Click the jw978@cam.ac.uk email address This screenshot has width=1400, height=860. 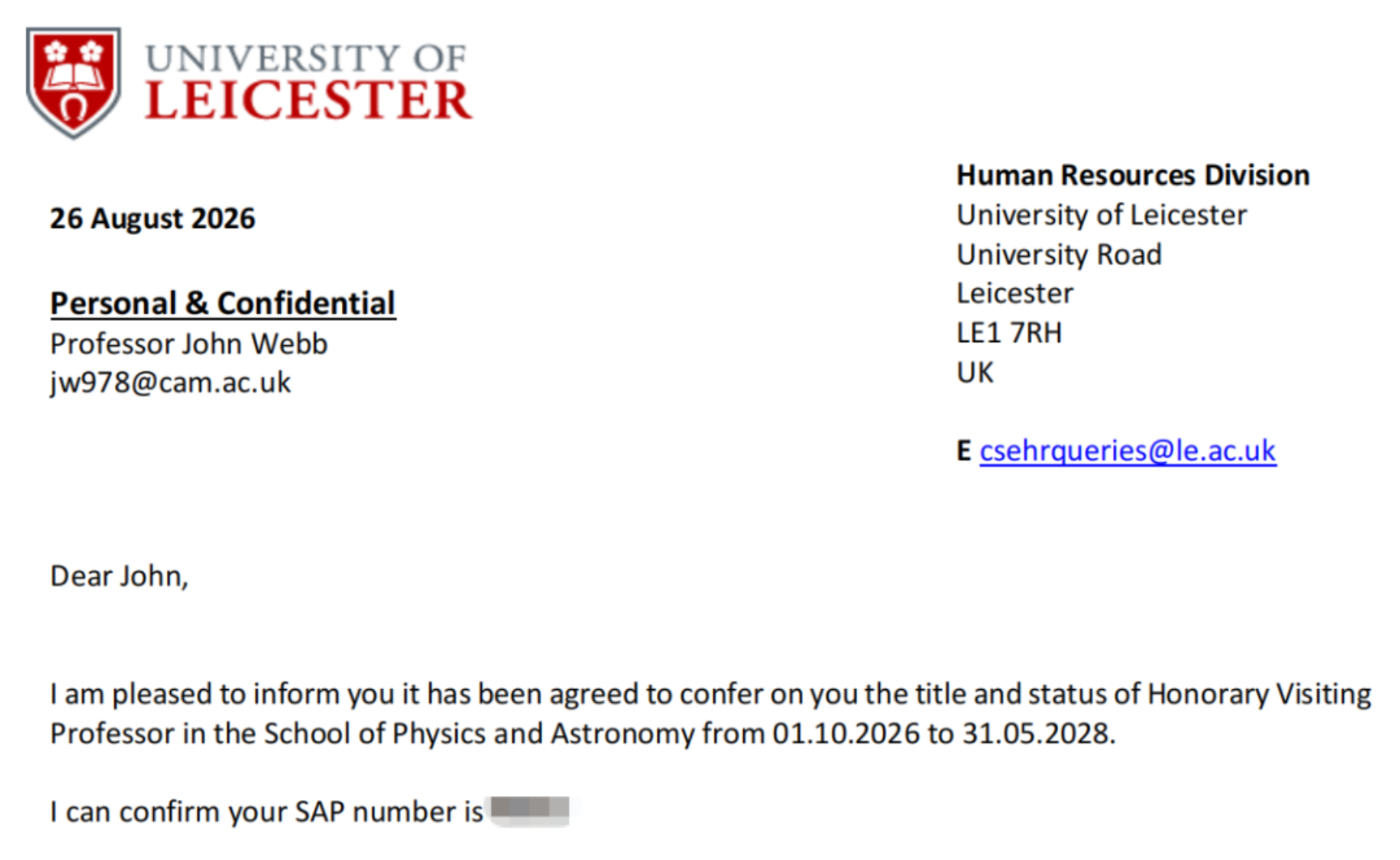[x=170, y=383]
